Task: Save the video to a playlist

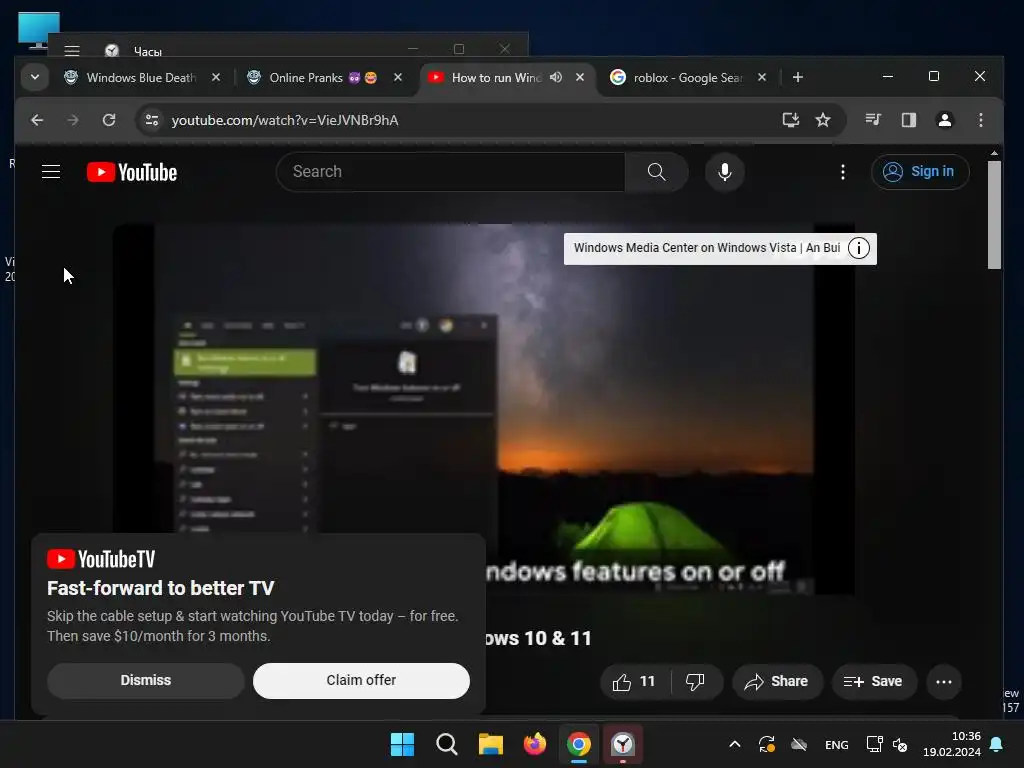Action: pyautogui.click(x=873, y=682)
